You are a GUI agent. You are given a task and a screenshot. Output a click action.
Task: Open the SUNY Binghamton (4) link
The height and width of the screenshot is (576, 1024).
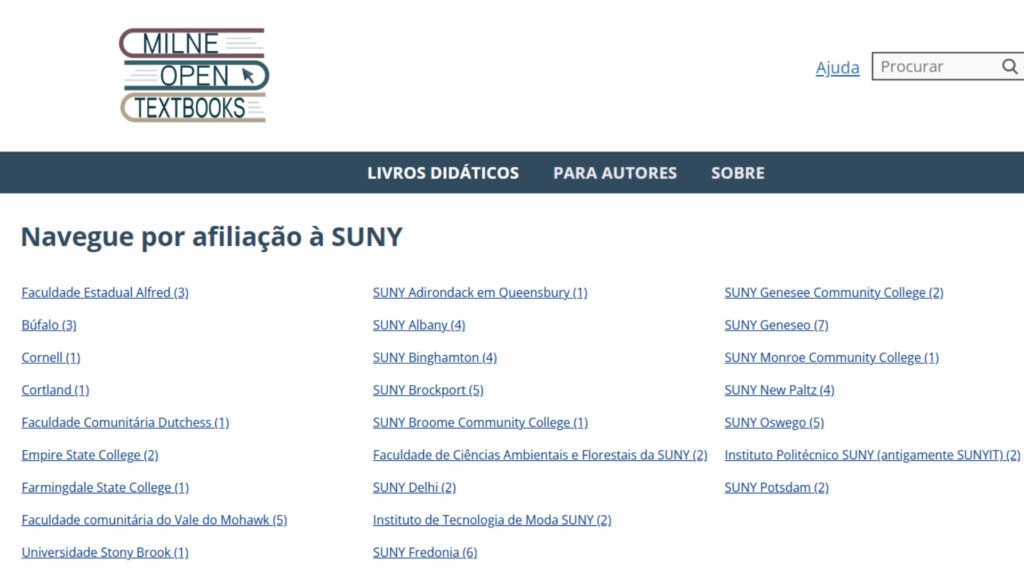(435, 358)
